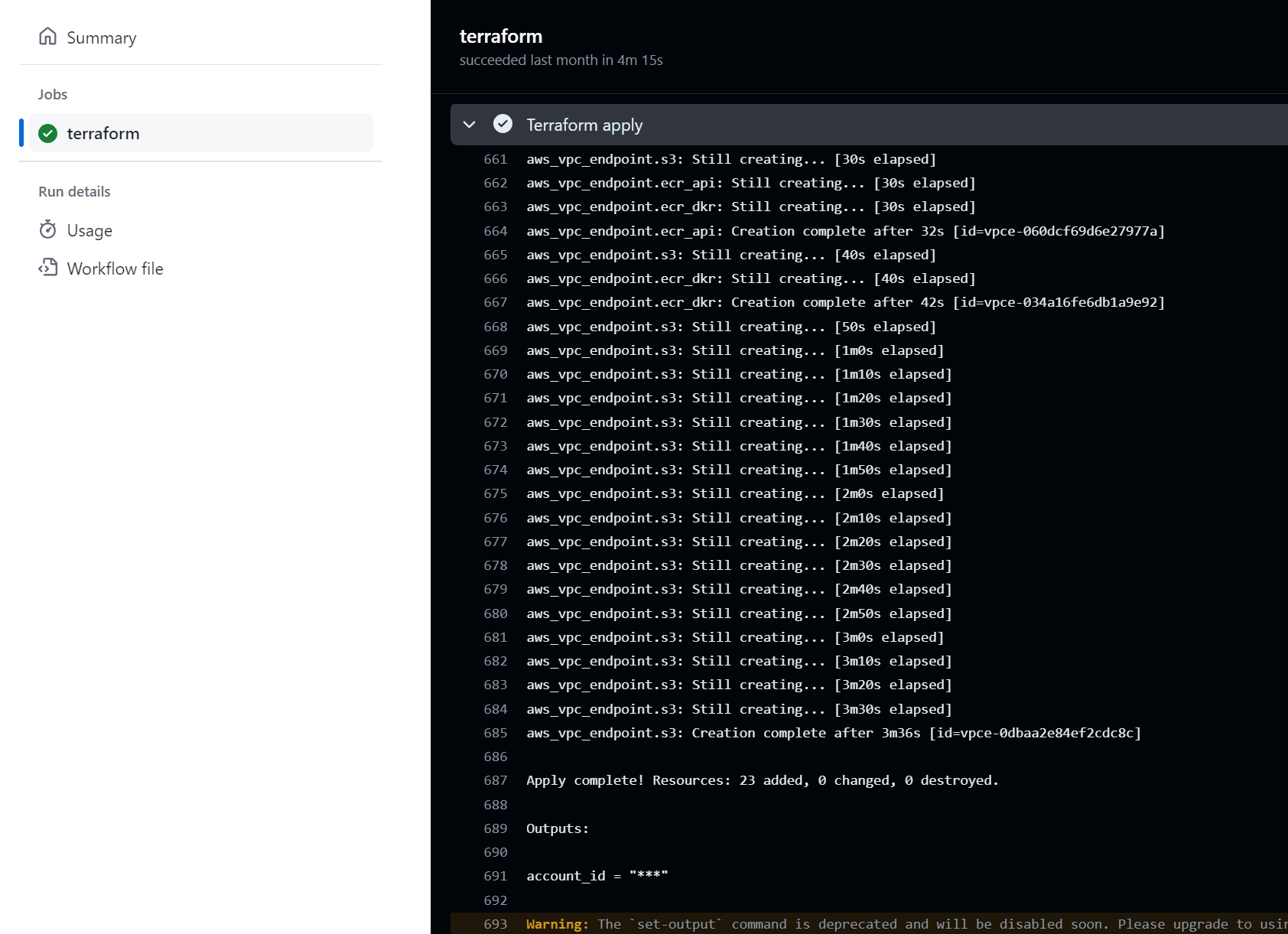Open the Summary page
The width and height of the screenshot is (1288, 934).
tap(101, 37)
